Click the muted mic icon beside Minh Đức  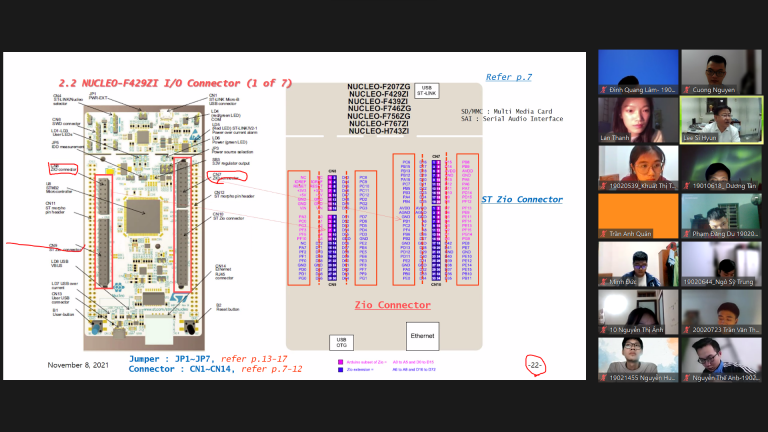(604, 282)
